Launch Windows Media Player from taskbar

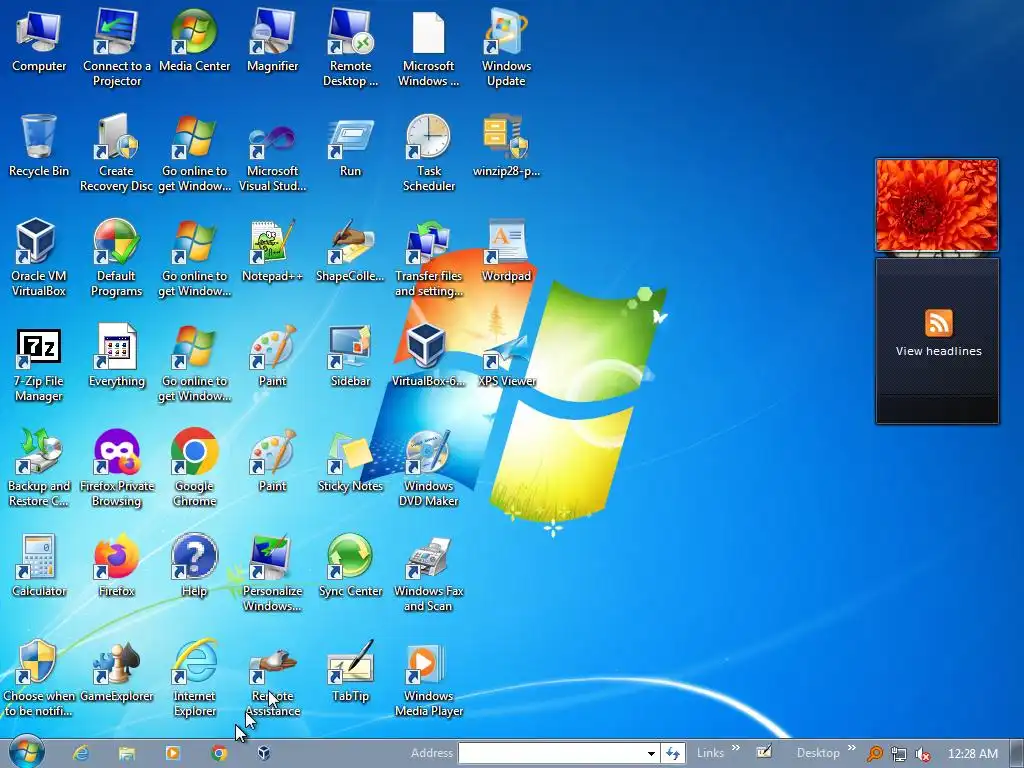pyautogui.click(x=172, y=753)
